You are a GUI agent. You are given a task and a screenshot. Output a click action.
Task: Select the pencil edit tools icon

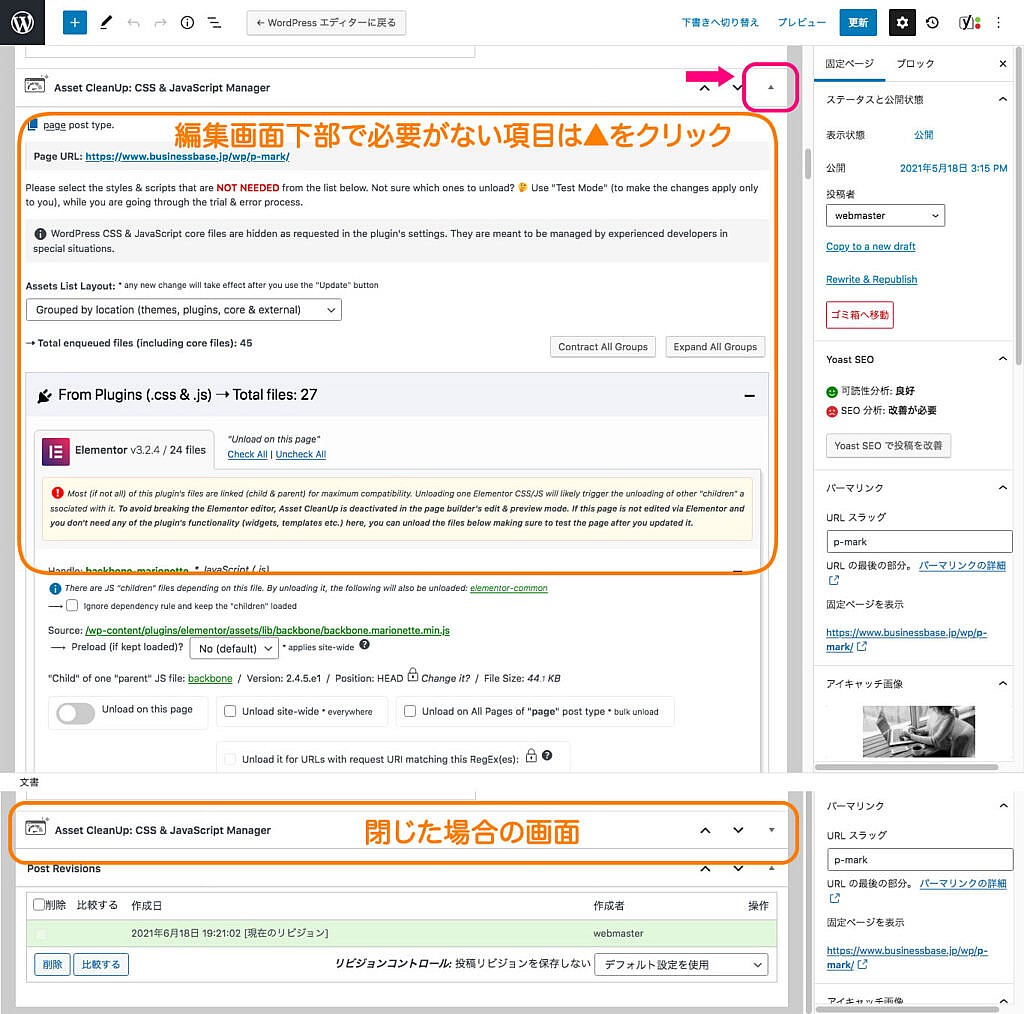(106, 22)
